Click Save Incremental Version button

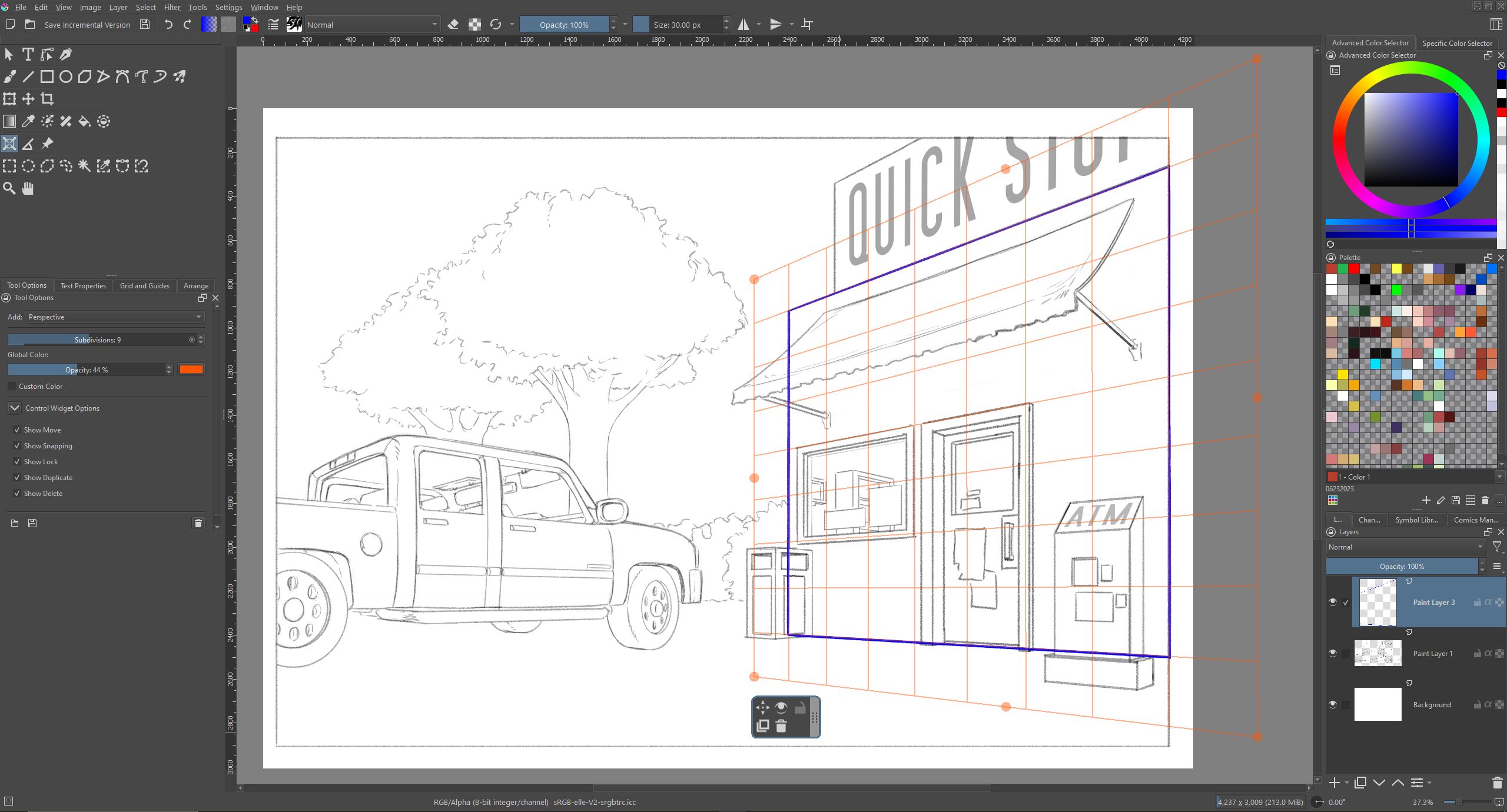(87, 25)
